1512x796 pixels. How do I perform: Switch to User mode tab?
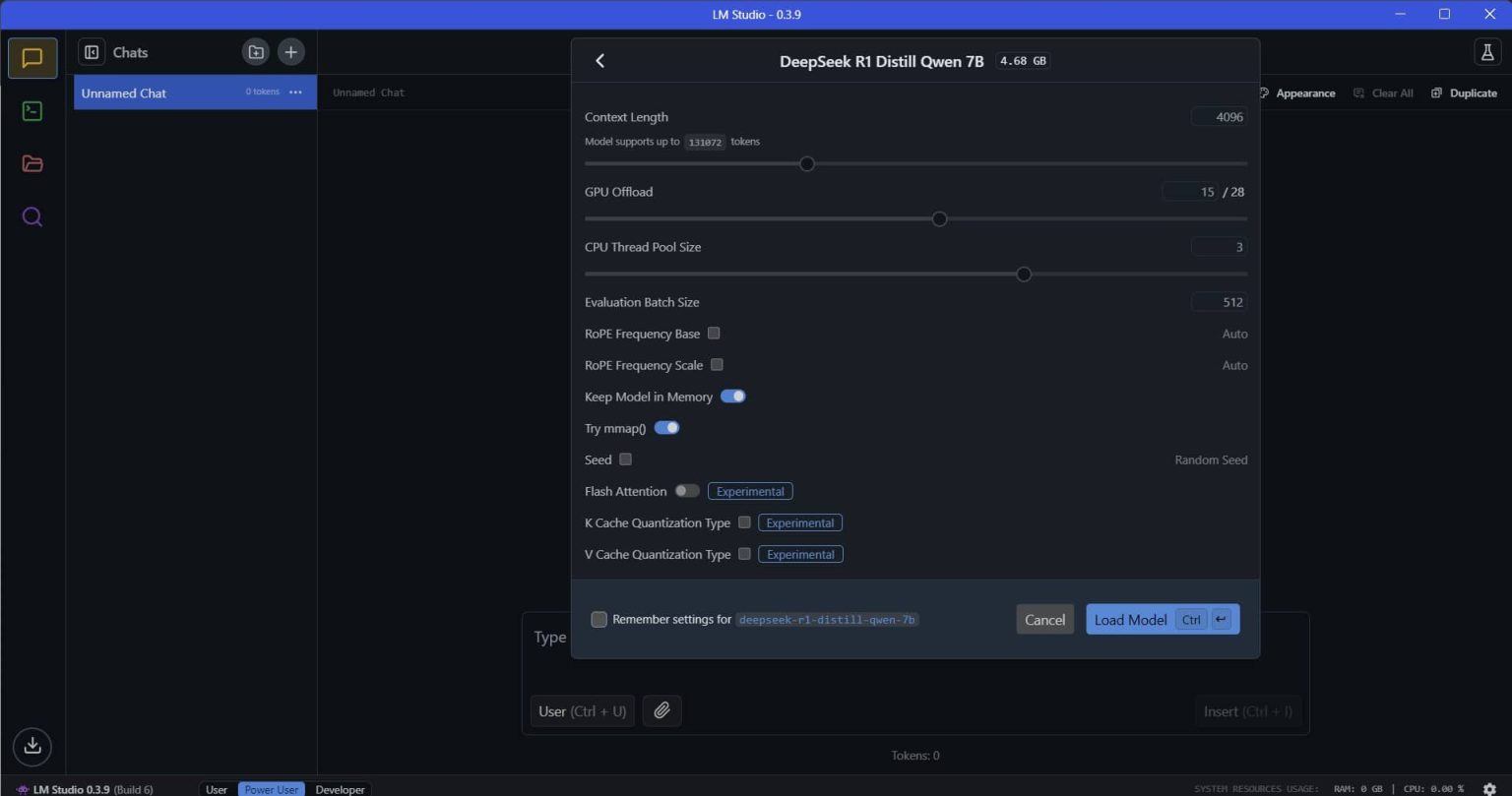coord(217,789)
